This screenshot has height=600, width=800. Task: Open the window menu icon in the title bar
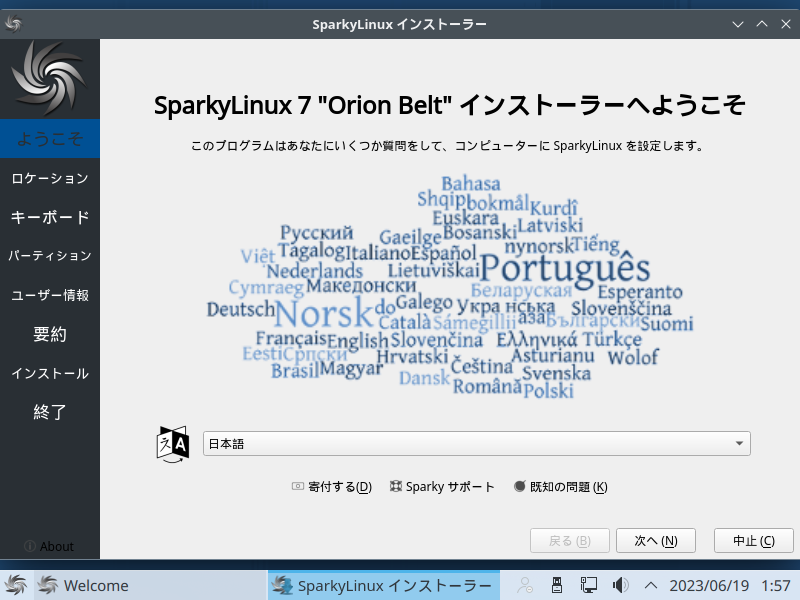14,24
